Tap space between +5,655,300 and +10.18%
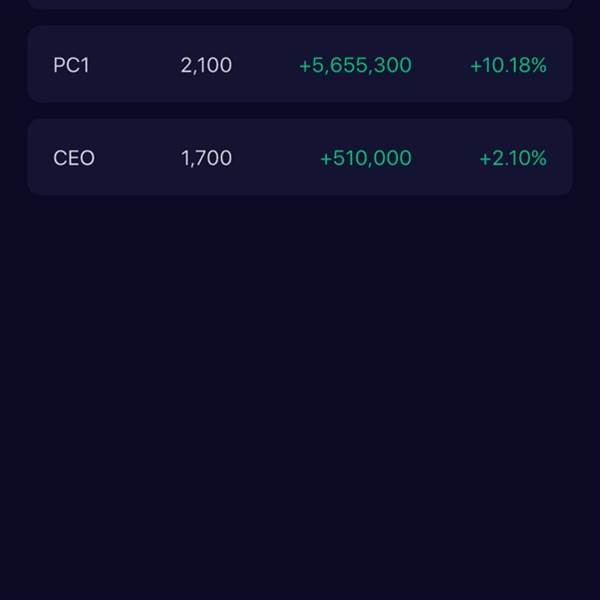Viewport: 600px width, 600px height. click(440, 66)
